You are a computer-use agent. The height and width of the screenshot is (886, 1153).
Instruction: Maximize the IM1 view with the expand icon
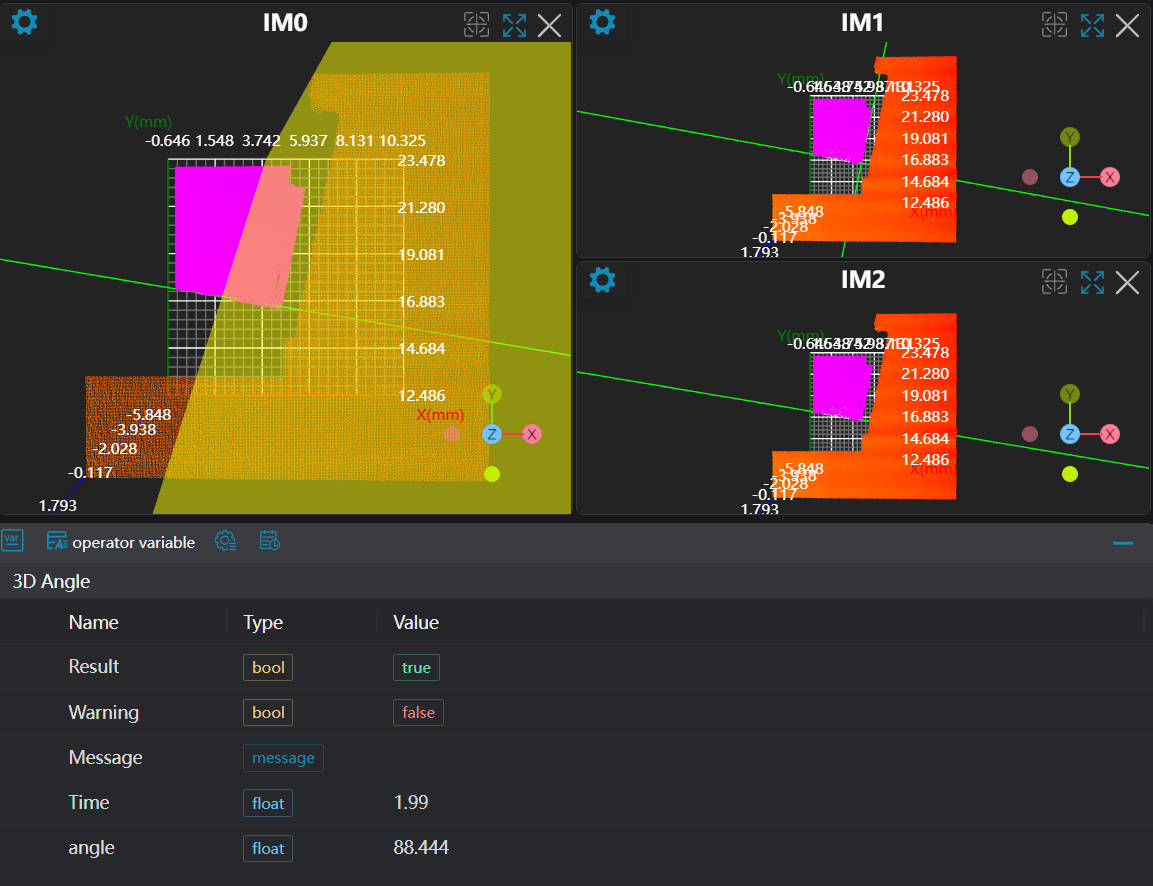coord(1092,25)
